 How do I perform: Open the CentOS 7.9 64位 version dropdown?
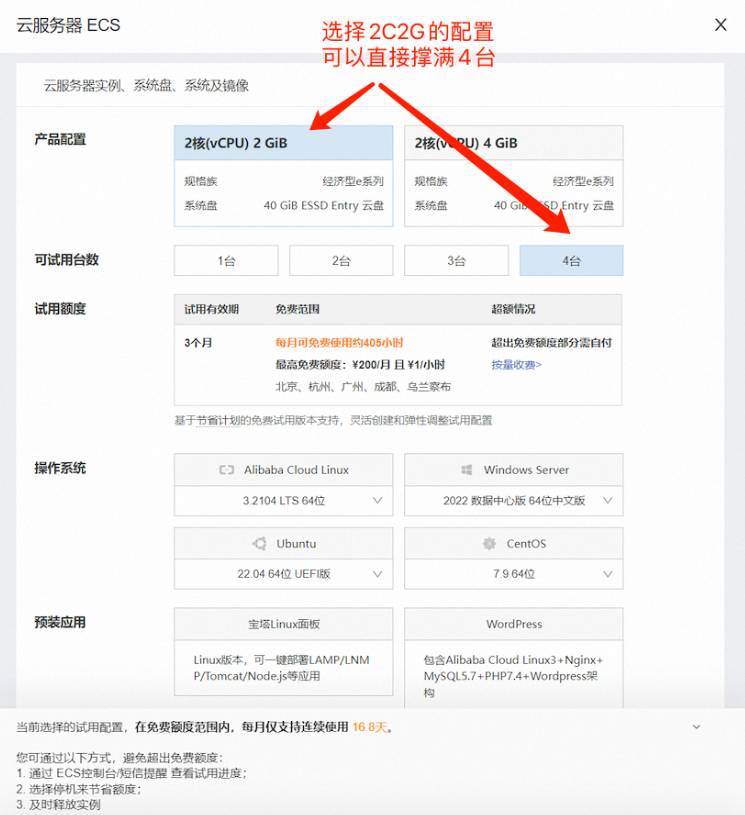pos(514,574)
